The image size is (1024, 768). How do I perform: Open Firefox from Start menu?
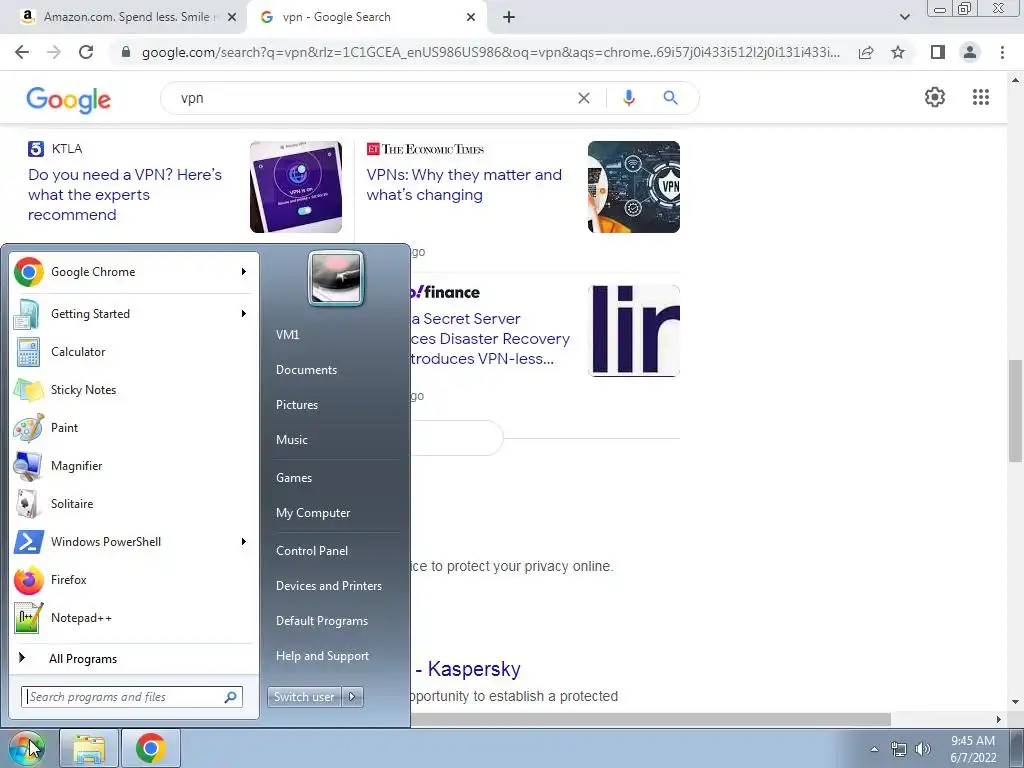pos(133,579)
